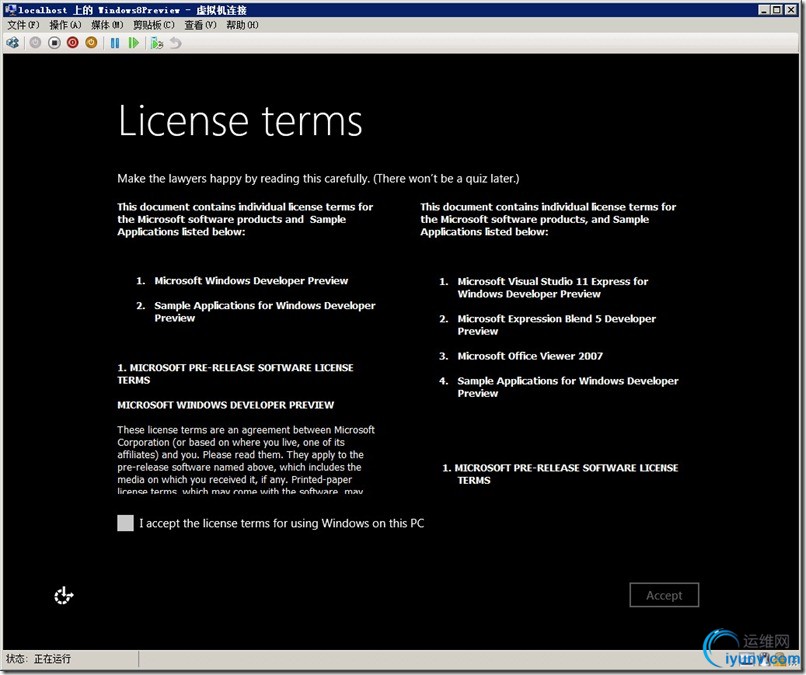Minimize the virtual machine connection window
The height and width of the screenshot is (675, 806).
[764, 9]
